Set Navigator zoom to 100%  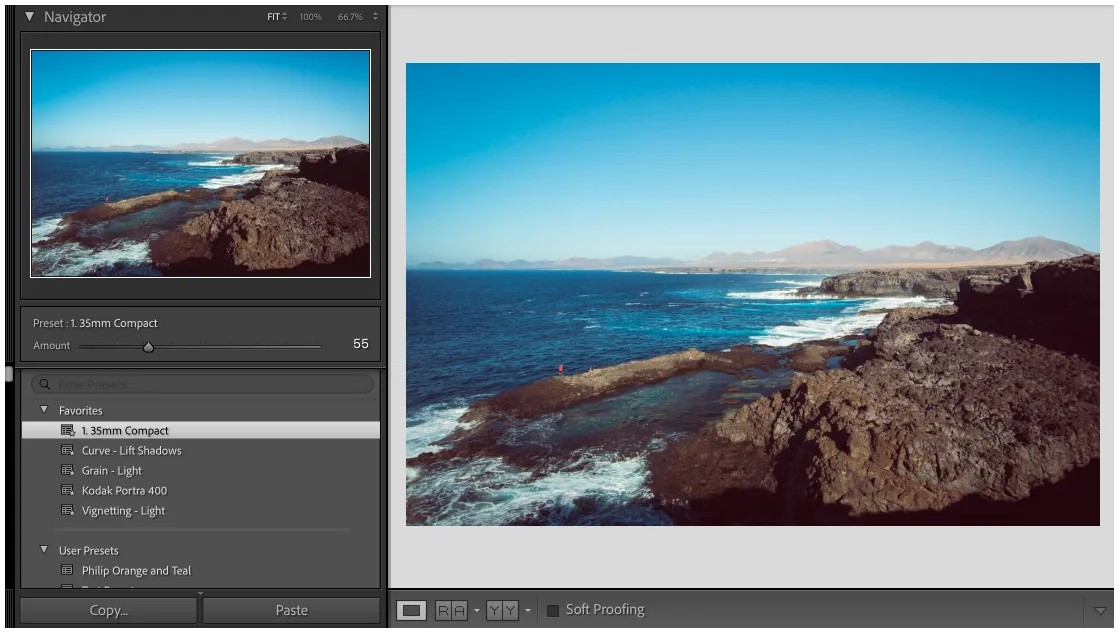[x=310, y=16]
